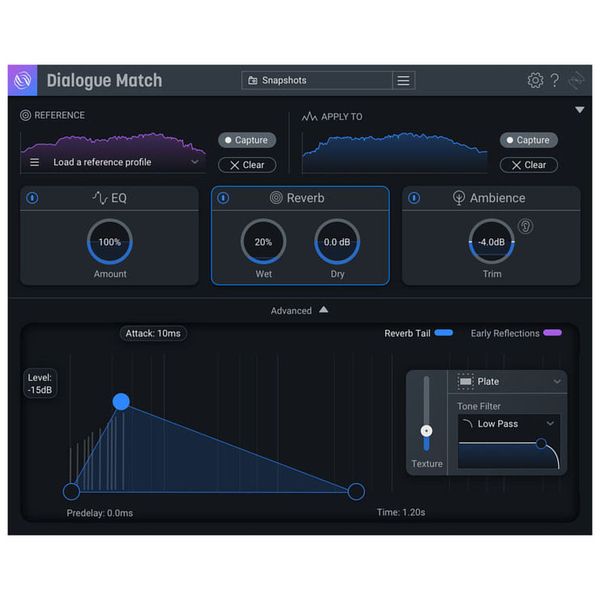Click the Snapshots folder icon
Image resolution: width=600 pixels, height=600 pixels.
253,80
